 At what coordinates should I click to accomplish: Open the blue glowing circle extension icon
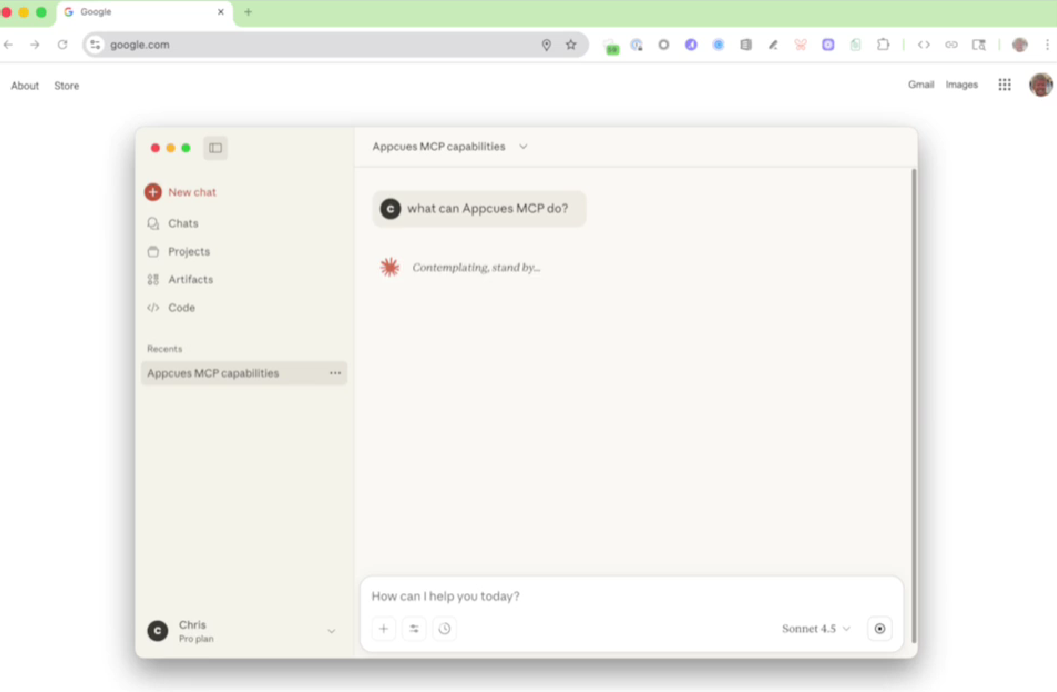[719, 44]
